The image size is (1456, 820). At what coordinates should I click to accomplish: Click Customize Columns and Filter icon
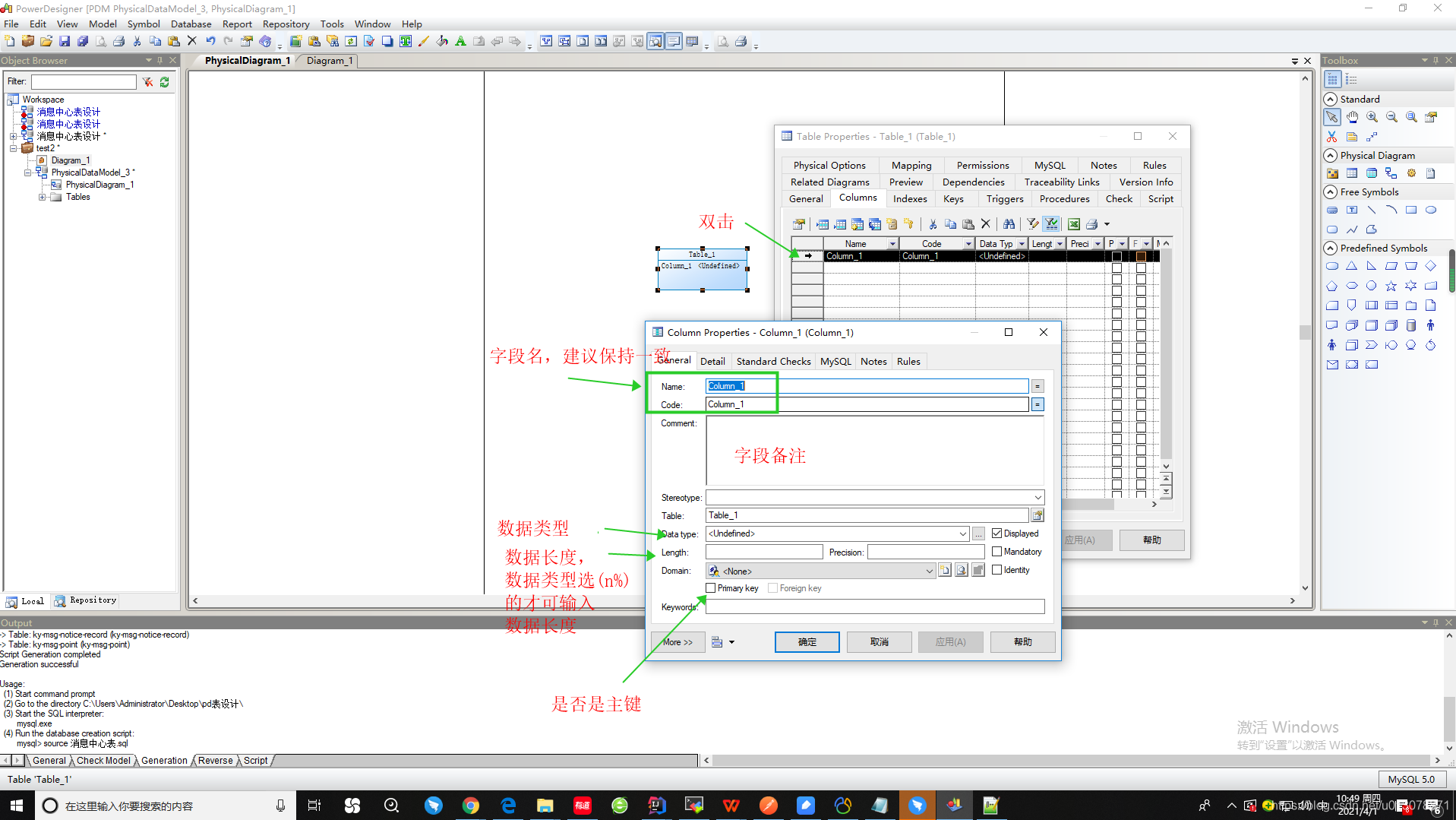(1033, 224)
